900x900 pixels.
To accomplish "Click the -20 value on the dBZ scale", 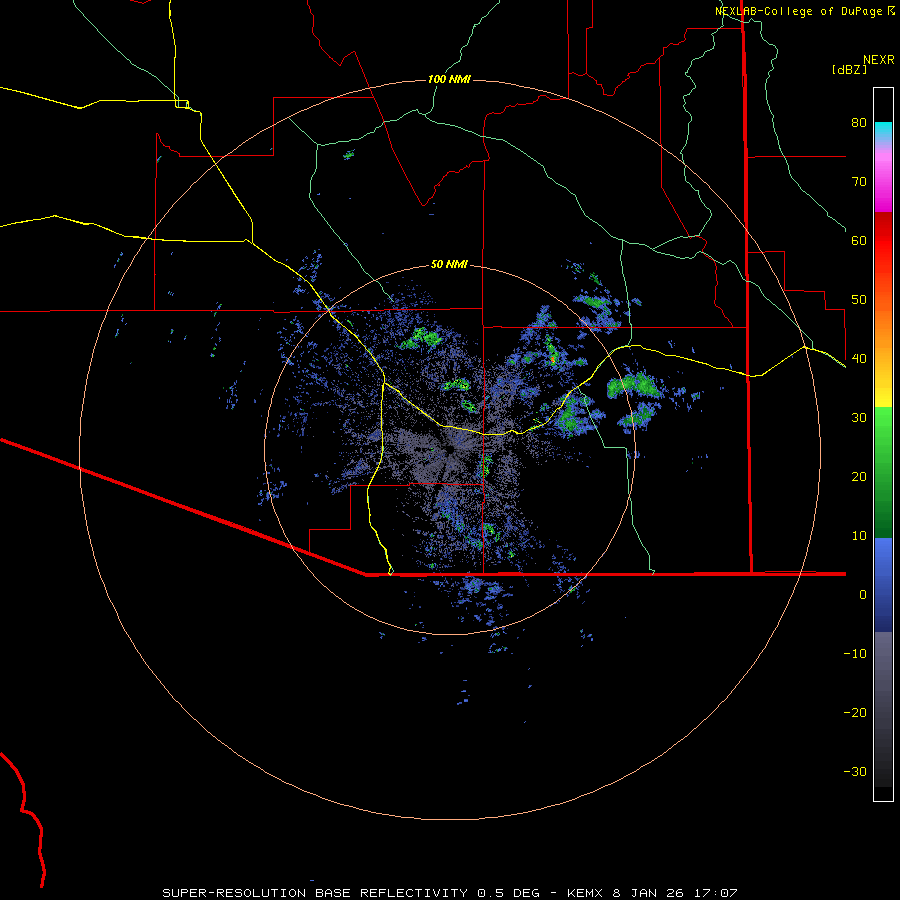I will coord(855,713).
